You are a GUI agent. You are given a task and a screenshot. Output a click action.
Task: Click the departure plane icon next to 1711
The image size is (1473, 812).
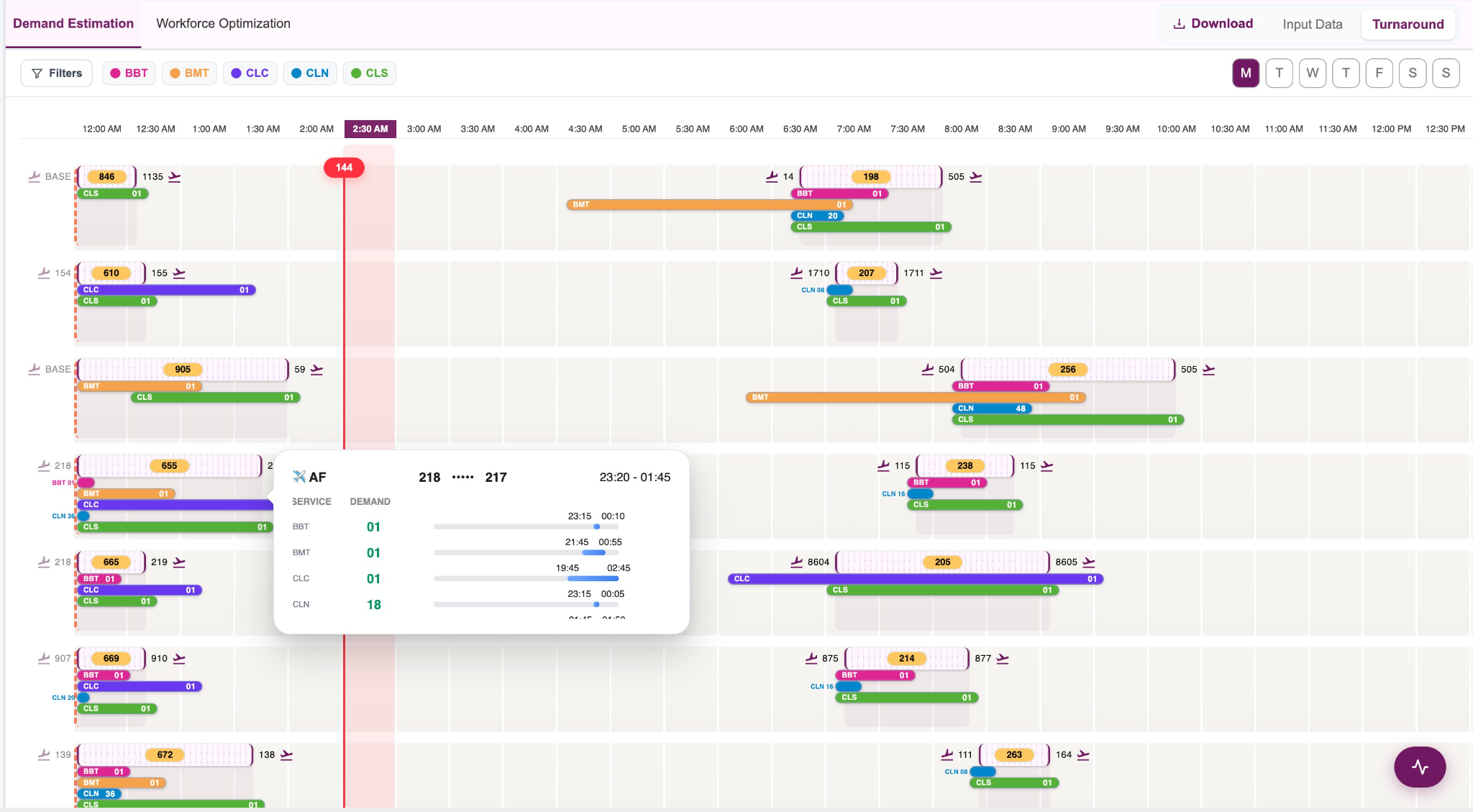tap(936, 273)
